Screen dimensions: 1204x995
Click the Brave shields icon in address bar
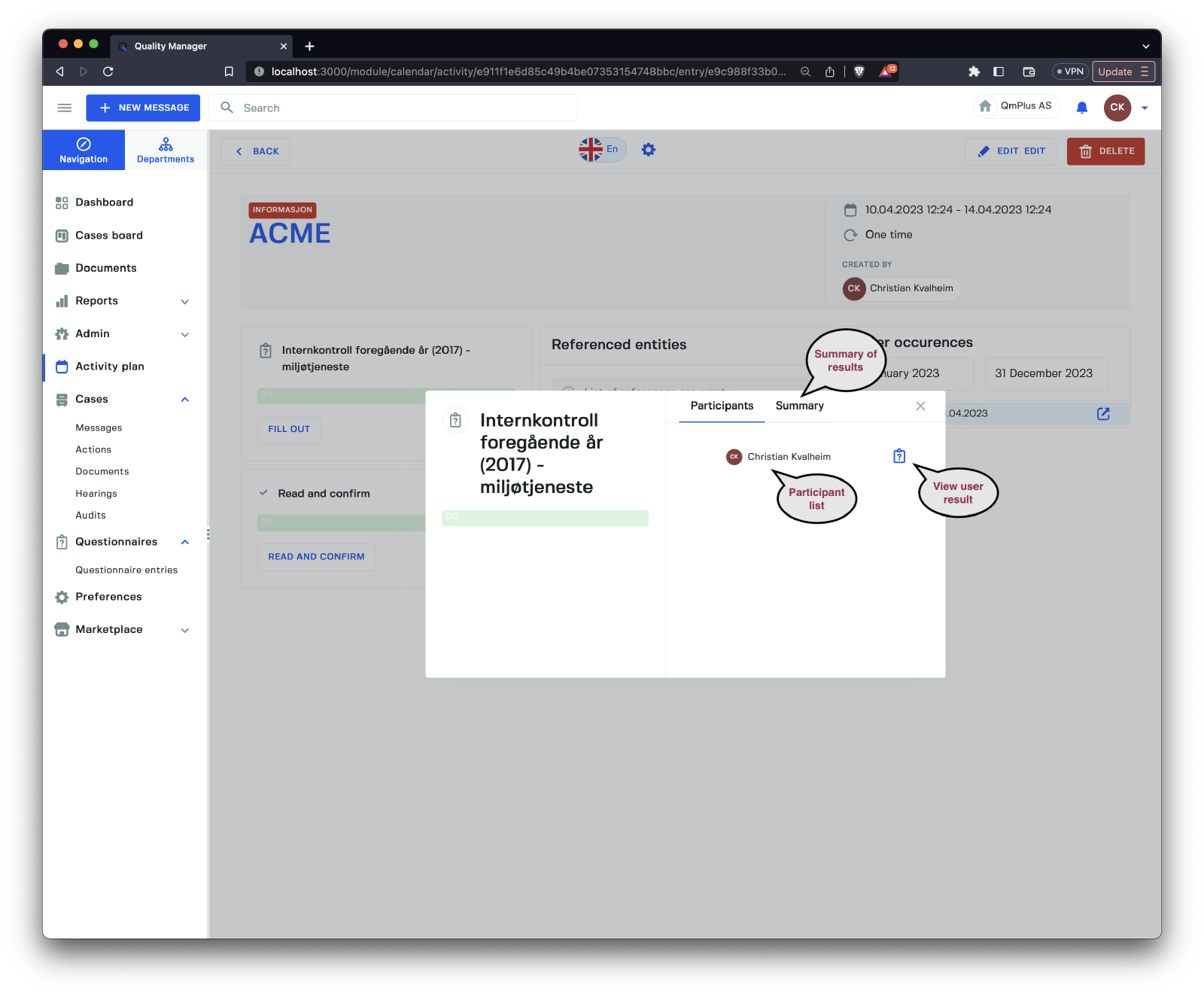(859, 72)
